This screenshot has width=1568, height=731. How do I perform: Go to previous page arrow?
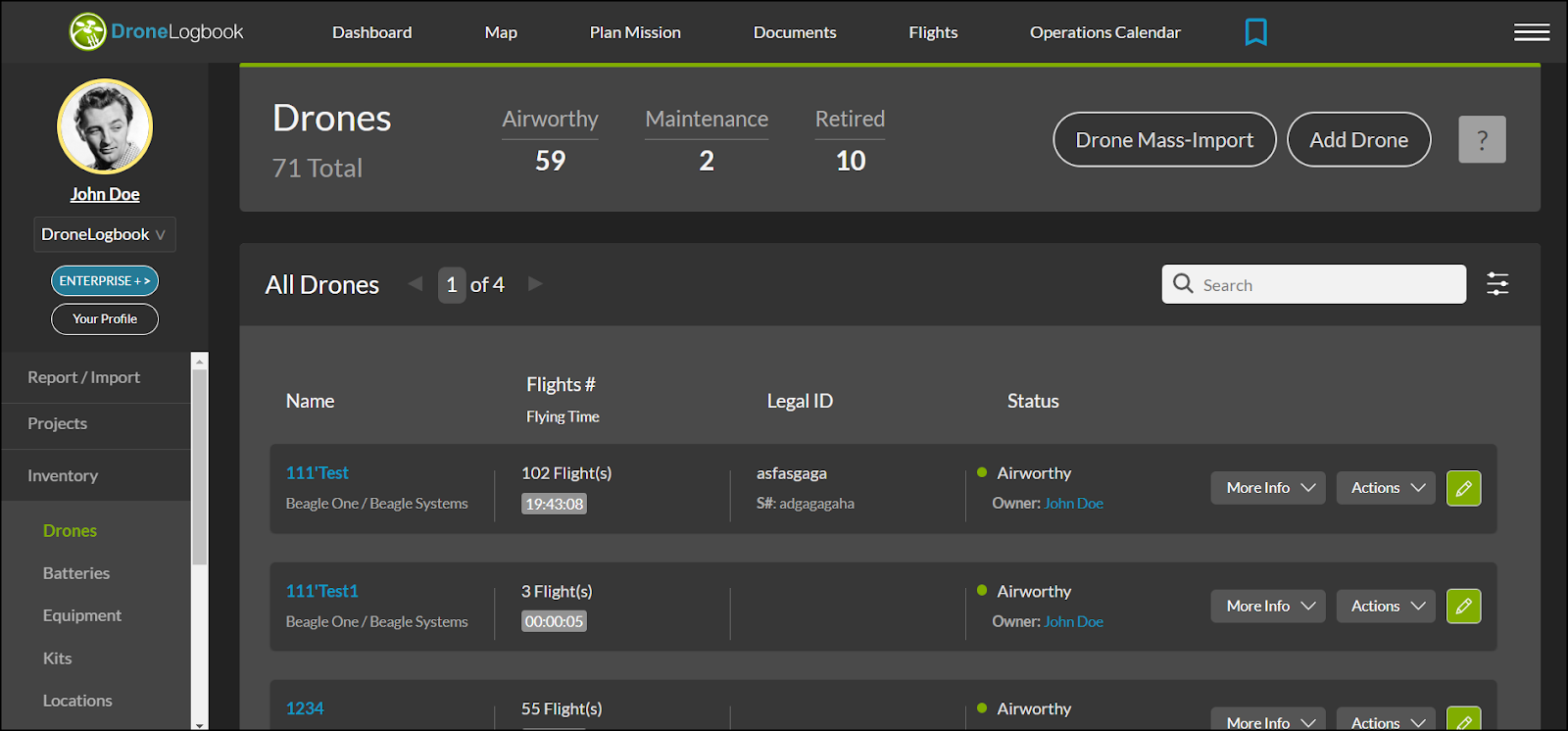click(416, 283)
